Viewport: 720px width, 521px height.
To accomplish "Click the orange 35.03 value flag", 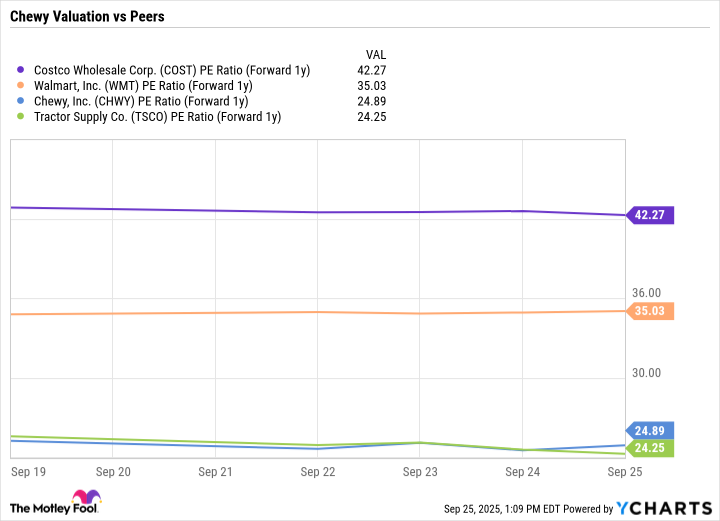I will point(649,311).
